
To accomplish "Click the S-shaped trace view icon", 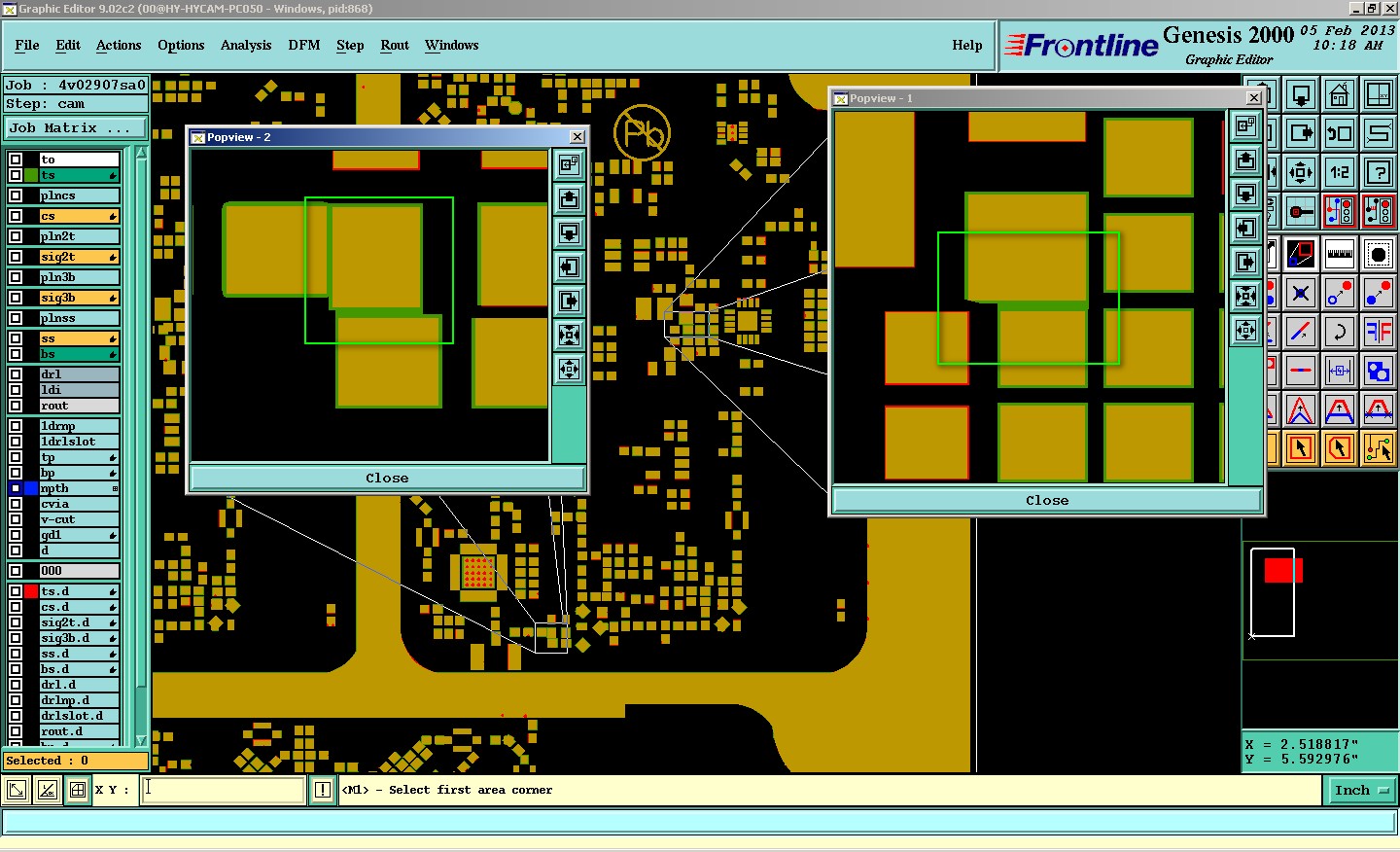I will point(1379,133).
